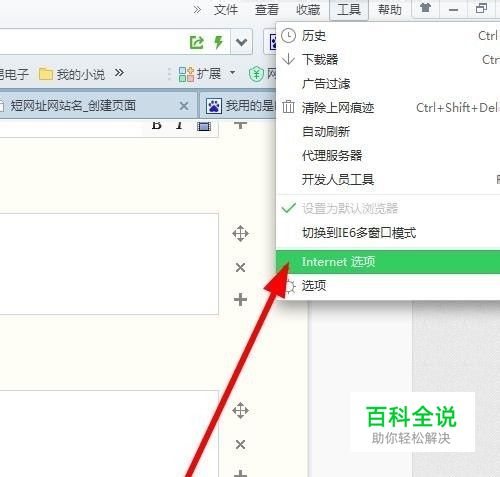Close the 短网址网站名_创建页面 tab
Viewport: 500px width, 477px height.
[184, 106]
